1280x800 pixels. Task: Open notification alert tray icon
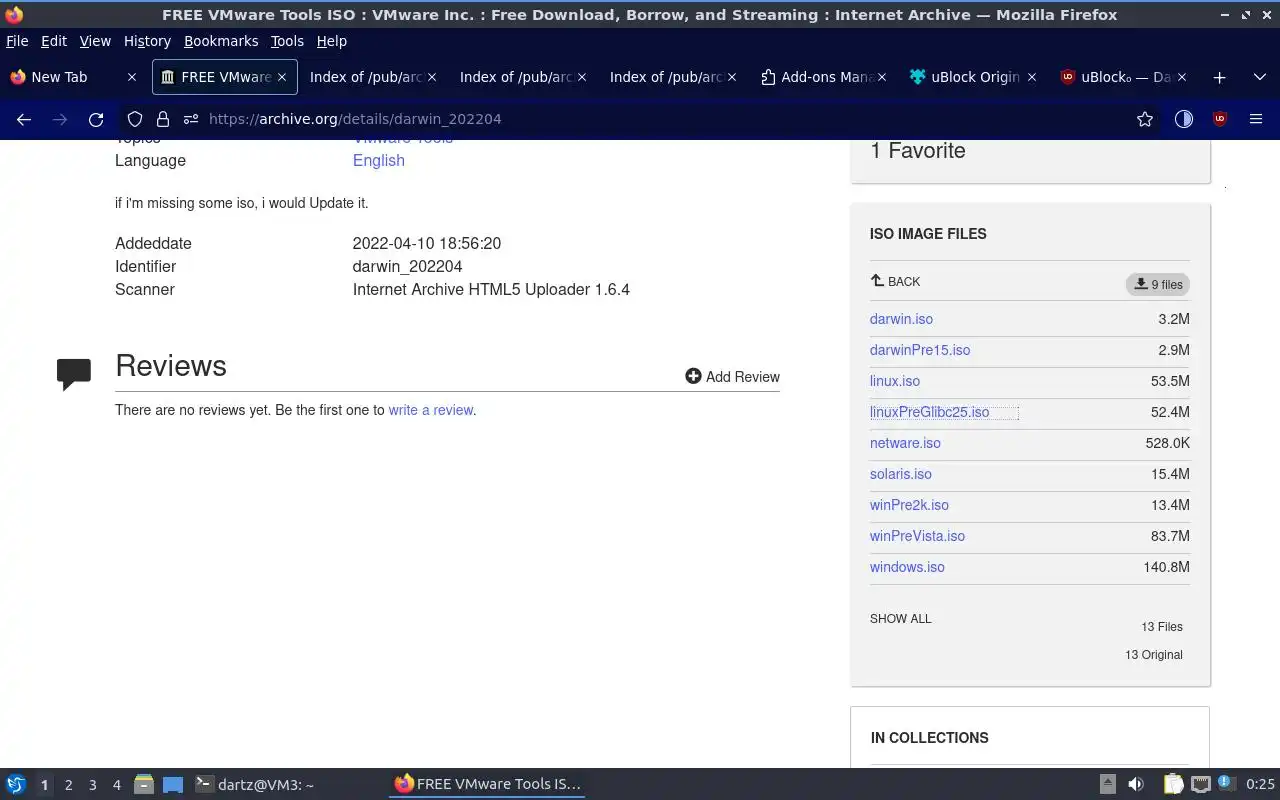point(1226,784)
